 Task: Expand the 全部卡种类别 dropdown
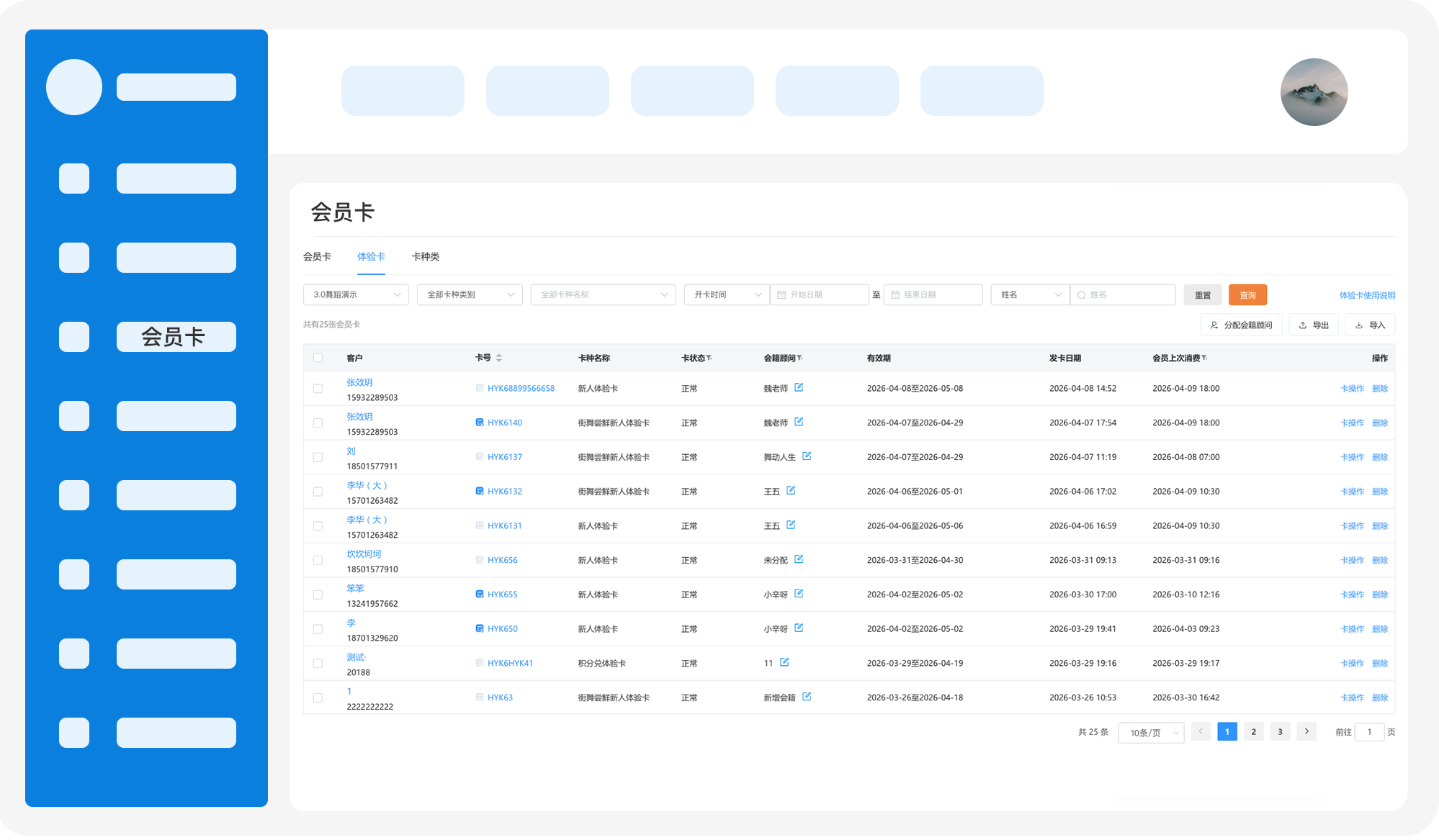click(470, 295)
